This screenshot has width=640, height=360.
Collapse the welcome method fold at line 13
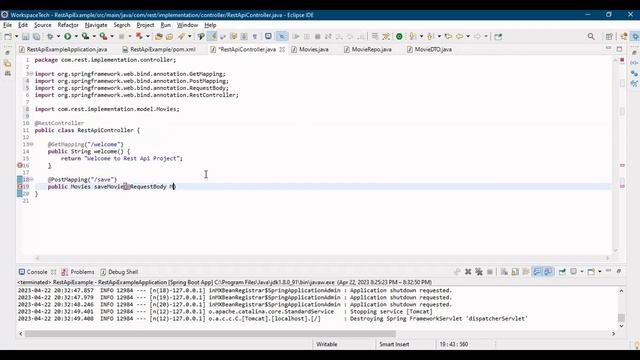[x=31, y=144]
